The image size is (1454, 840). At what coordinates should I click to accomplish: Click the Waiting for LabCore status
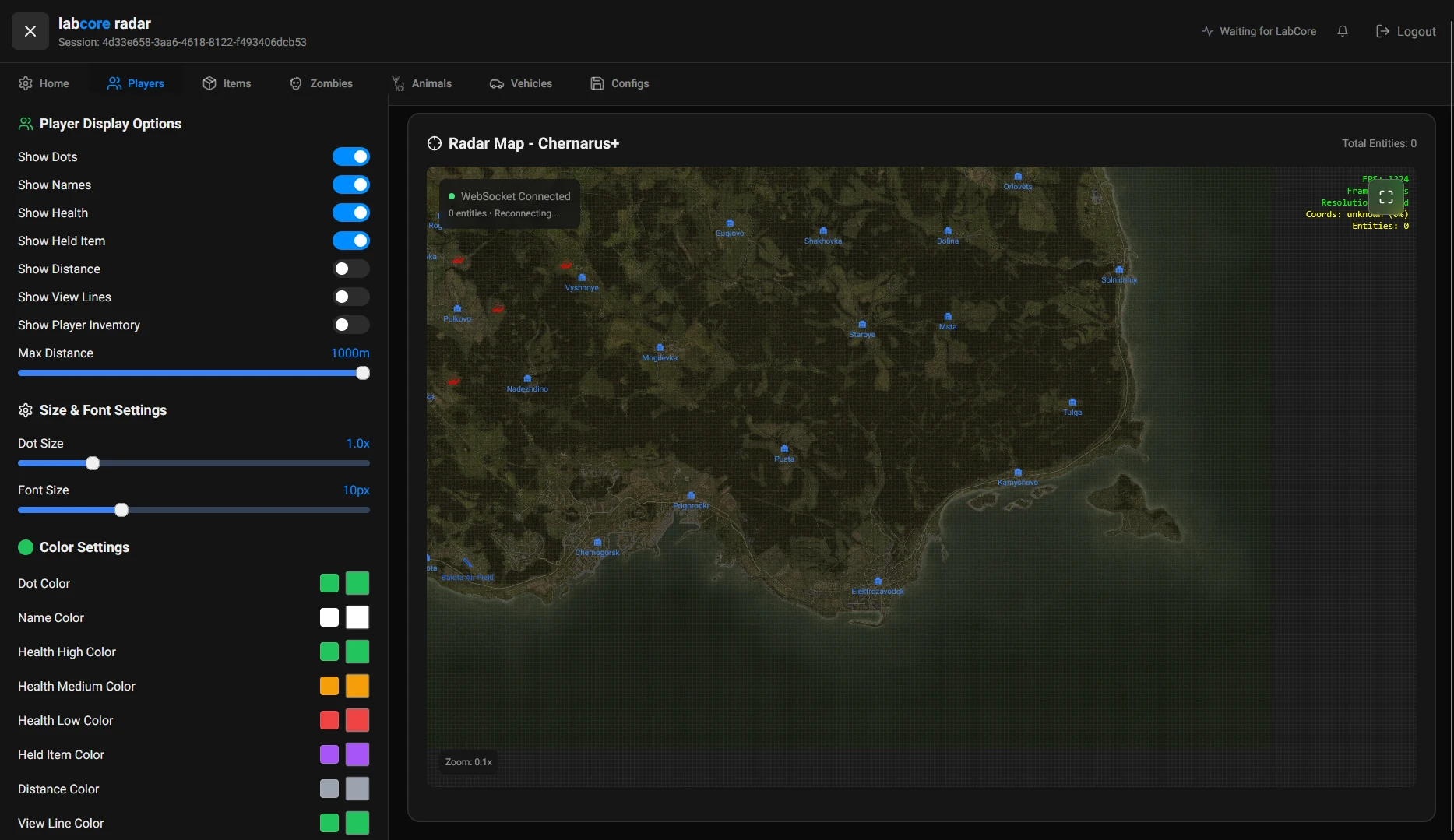1259,31
